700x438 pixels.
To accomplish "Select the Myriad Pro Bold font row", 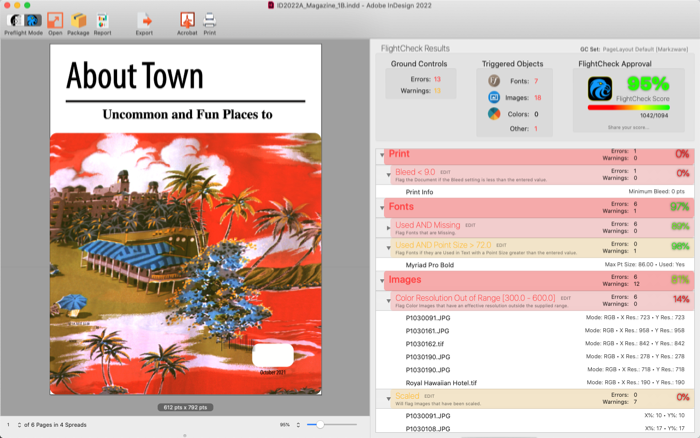I will click(535, 265).
